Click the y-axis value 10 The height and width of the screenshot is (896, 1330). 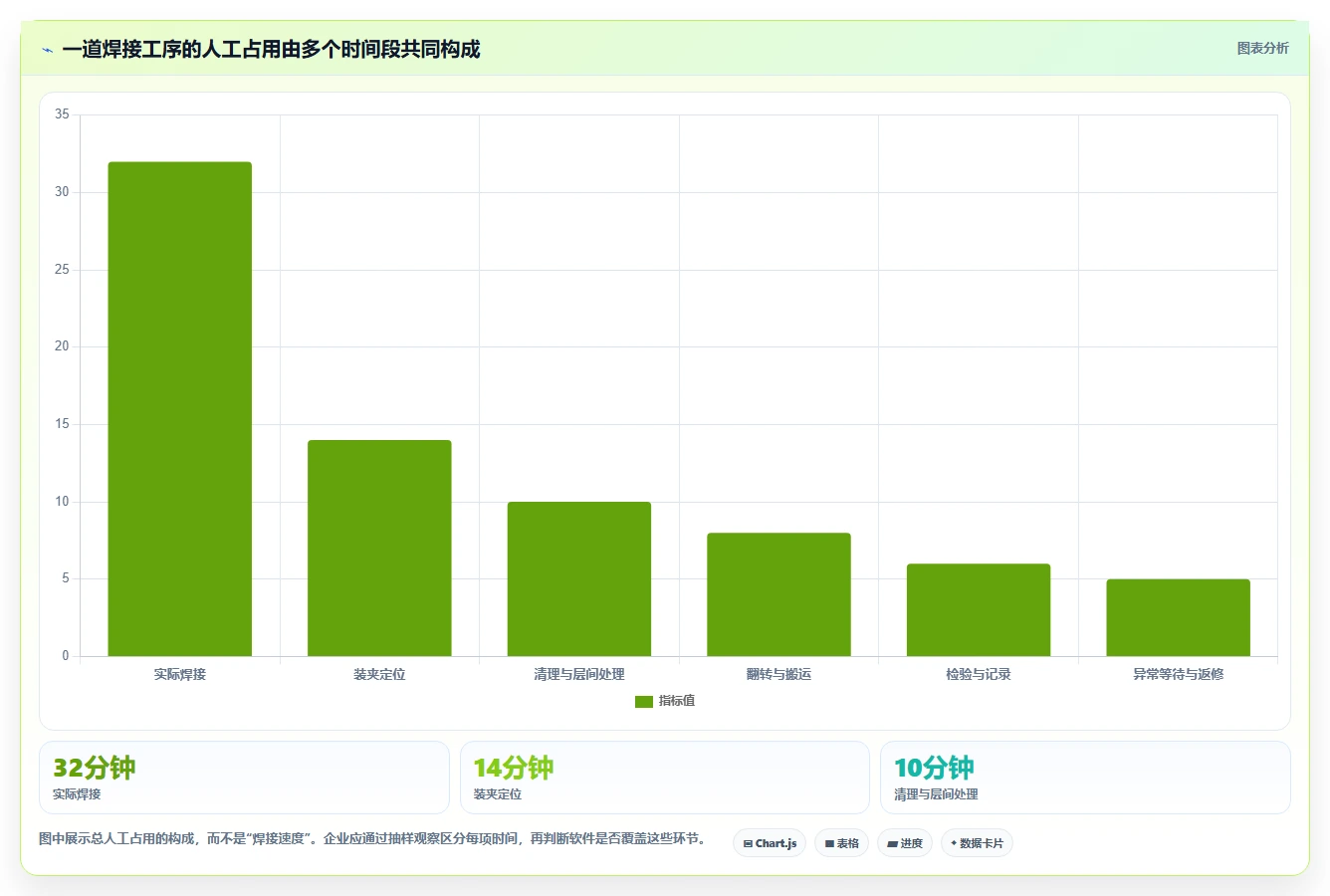coord(62,502)
